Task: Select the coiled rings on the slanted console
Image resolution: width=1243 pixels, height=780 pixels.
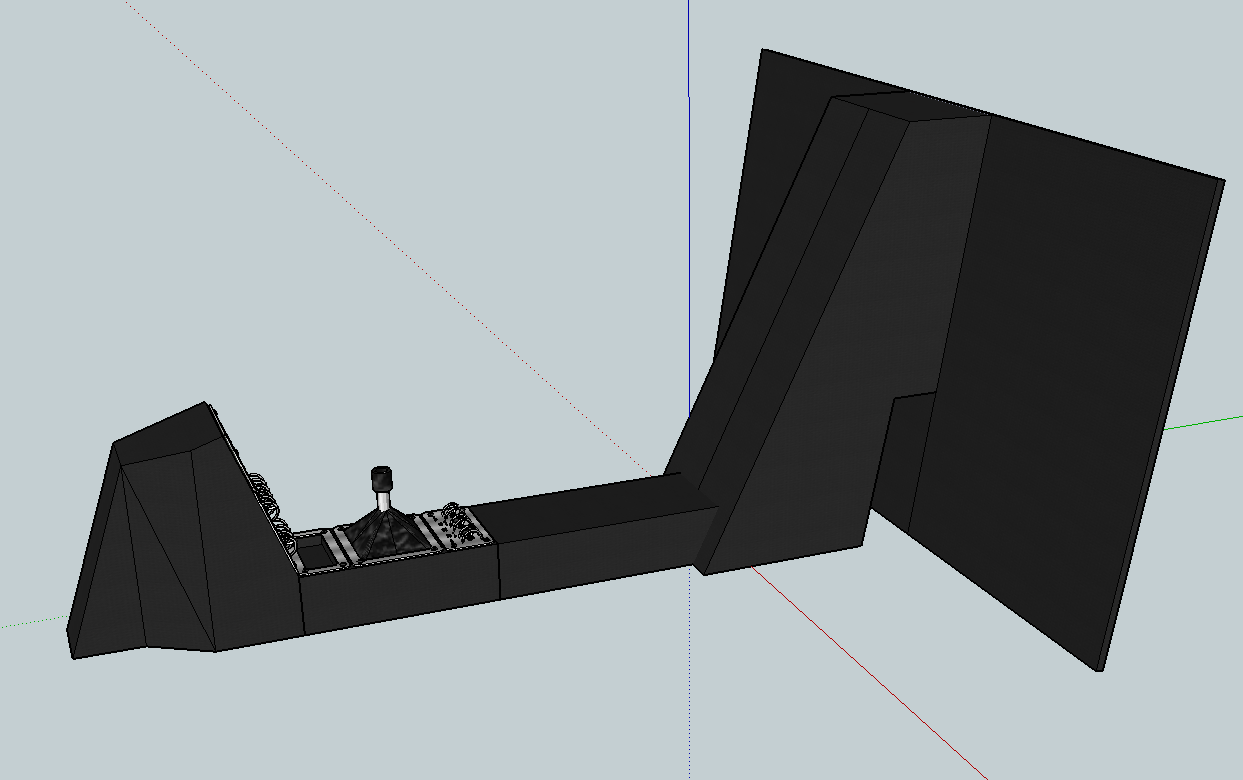Action: click(x=264, y=493)
